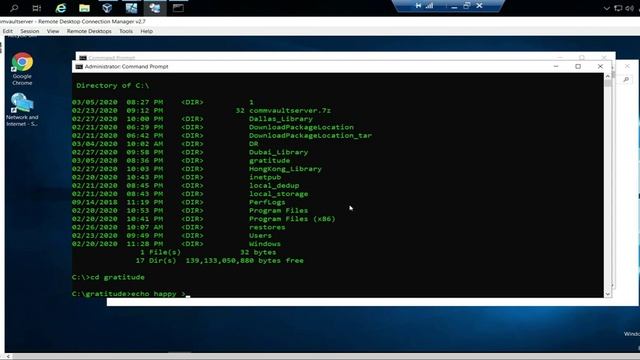
Task: Open the View menu
Action: click(53, 31)
